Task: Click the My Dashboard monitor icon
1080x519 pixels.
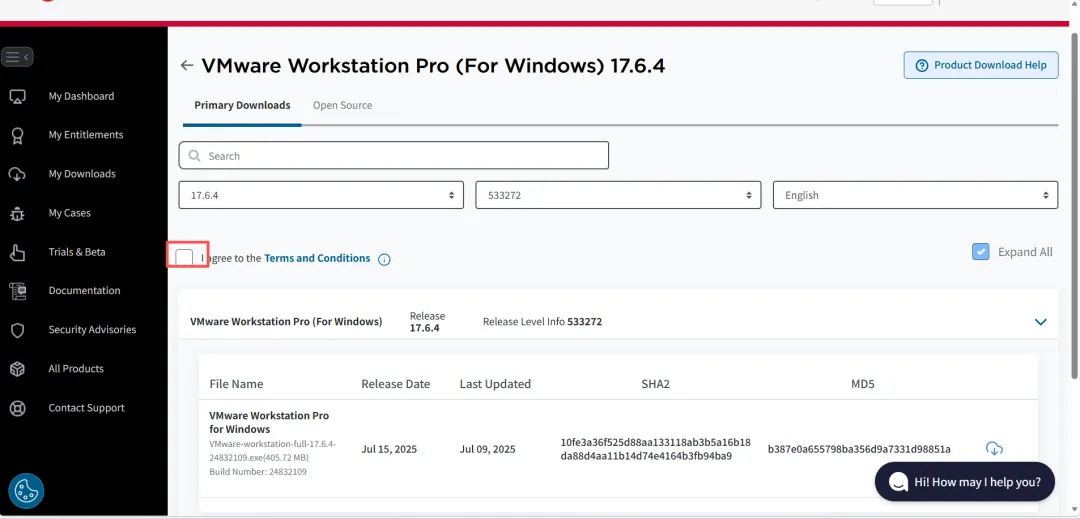Action: (x=17, y=96)
